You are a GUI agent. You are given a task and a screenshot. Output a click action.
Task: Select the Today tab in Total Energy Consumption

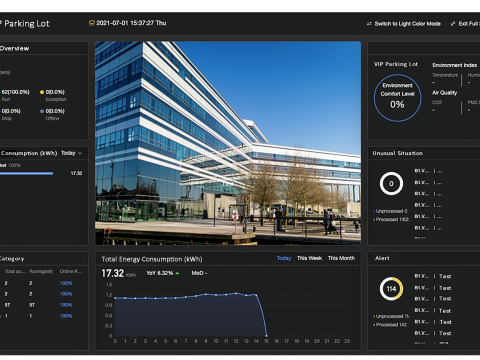coord(284,258)
